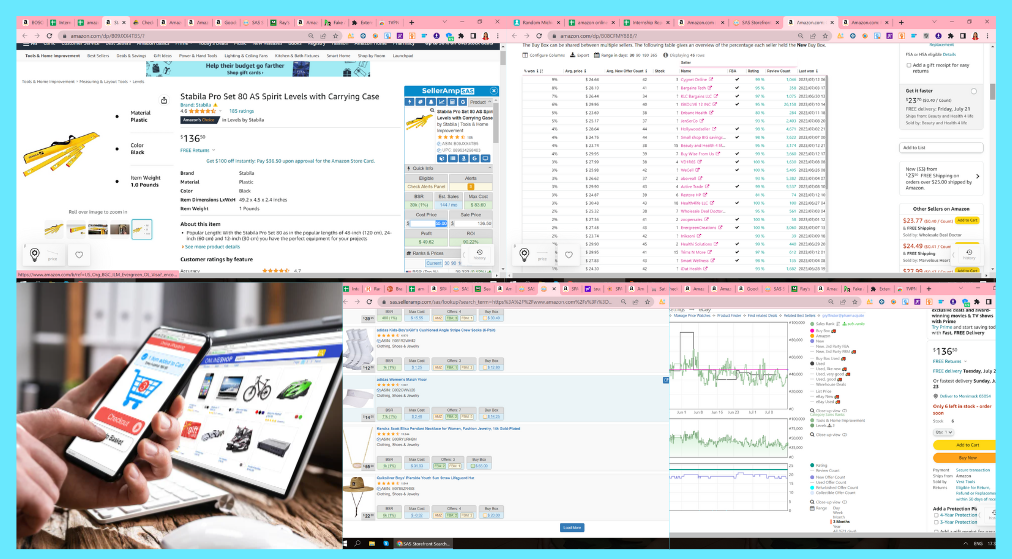1012x559 pixels.
Task: Click the bell alert icon in SellerAmp toolbar
Action: pyautogui.click(x=431, y=102)
